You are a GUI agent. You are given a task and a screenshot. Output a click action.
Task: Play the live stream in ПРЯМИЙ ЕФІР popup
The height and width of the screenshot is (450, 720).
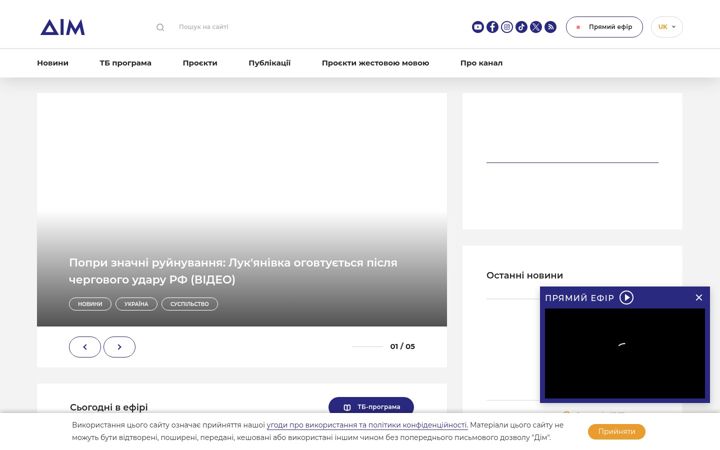(x=626, y=298)
